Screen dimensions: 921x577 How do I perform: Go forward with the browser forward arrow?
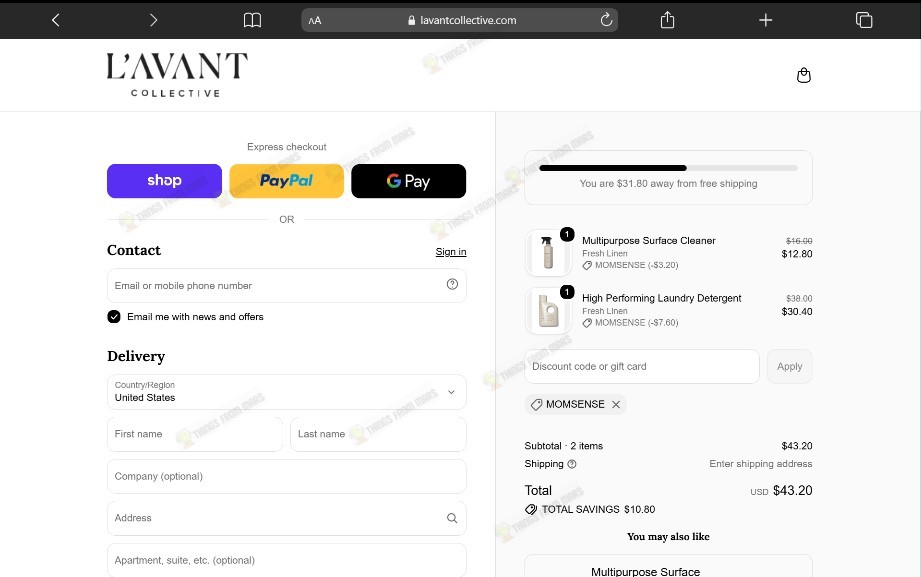click(x=153, y=20)
